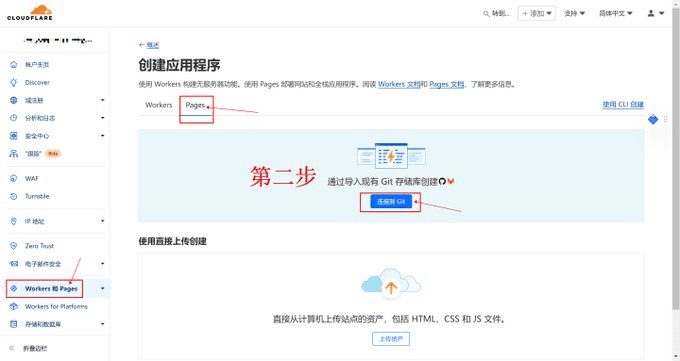The width and height of the screenshot is (680, 361).
Task: Switch to the Workers tab
Action: [159, 105]
